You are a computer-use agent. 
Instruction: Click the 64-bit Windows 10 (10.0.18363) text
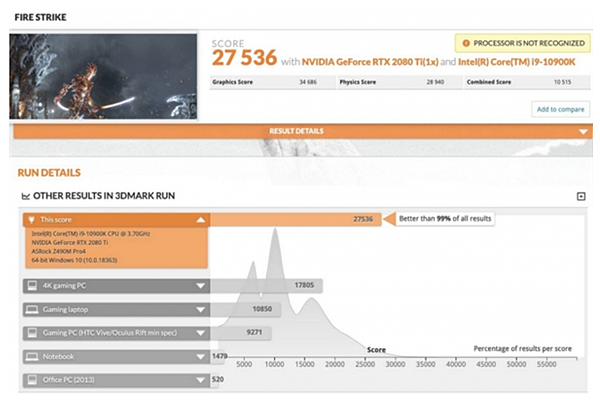[74, 260]
